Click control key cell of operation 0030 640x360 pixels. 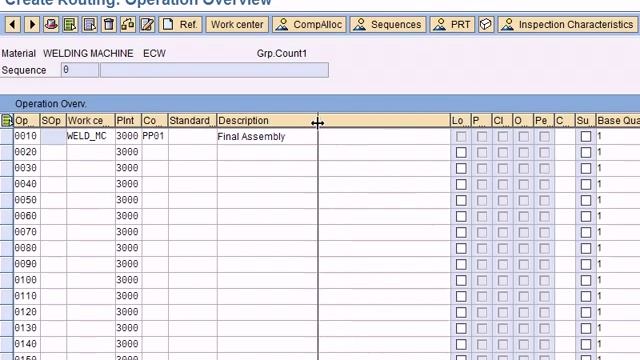(155, 168)
